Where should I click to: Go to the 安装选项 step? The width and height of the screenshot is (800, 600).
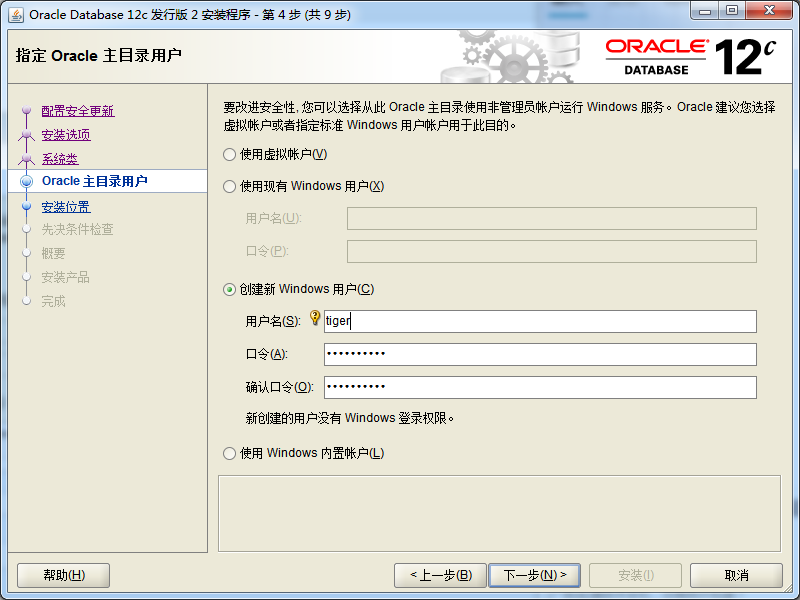[x=66, y=135]
